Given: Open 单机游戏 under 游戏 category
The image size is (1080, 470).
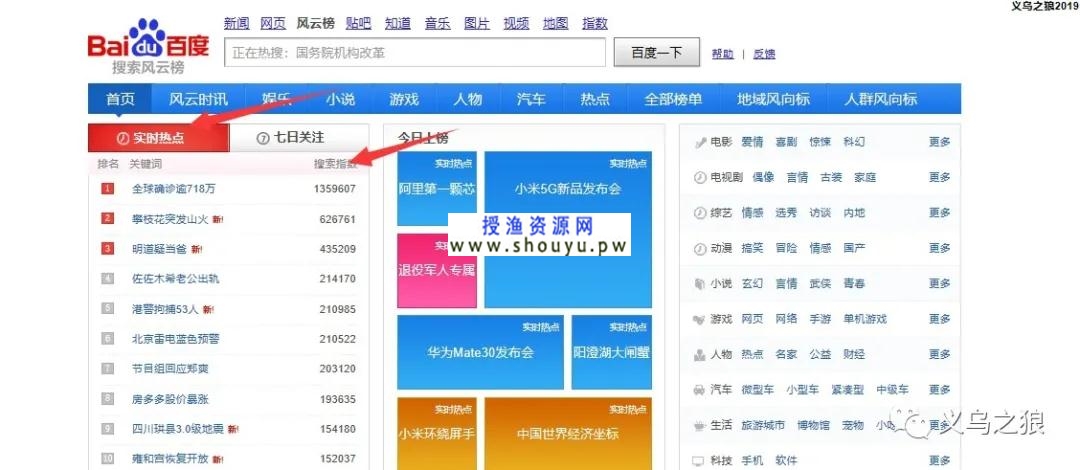Looking at the screenshot, I should [x=865, y=319].
